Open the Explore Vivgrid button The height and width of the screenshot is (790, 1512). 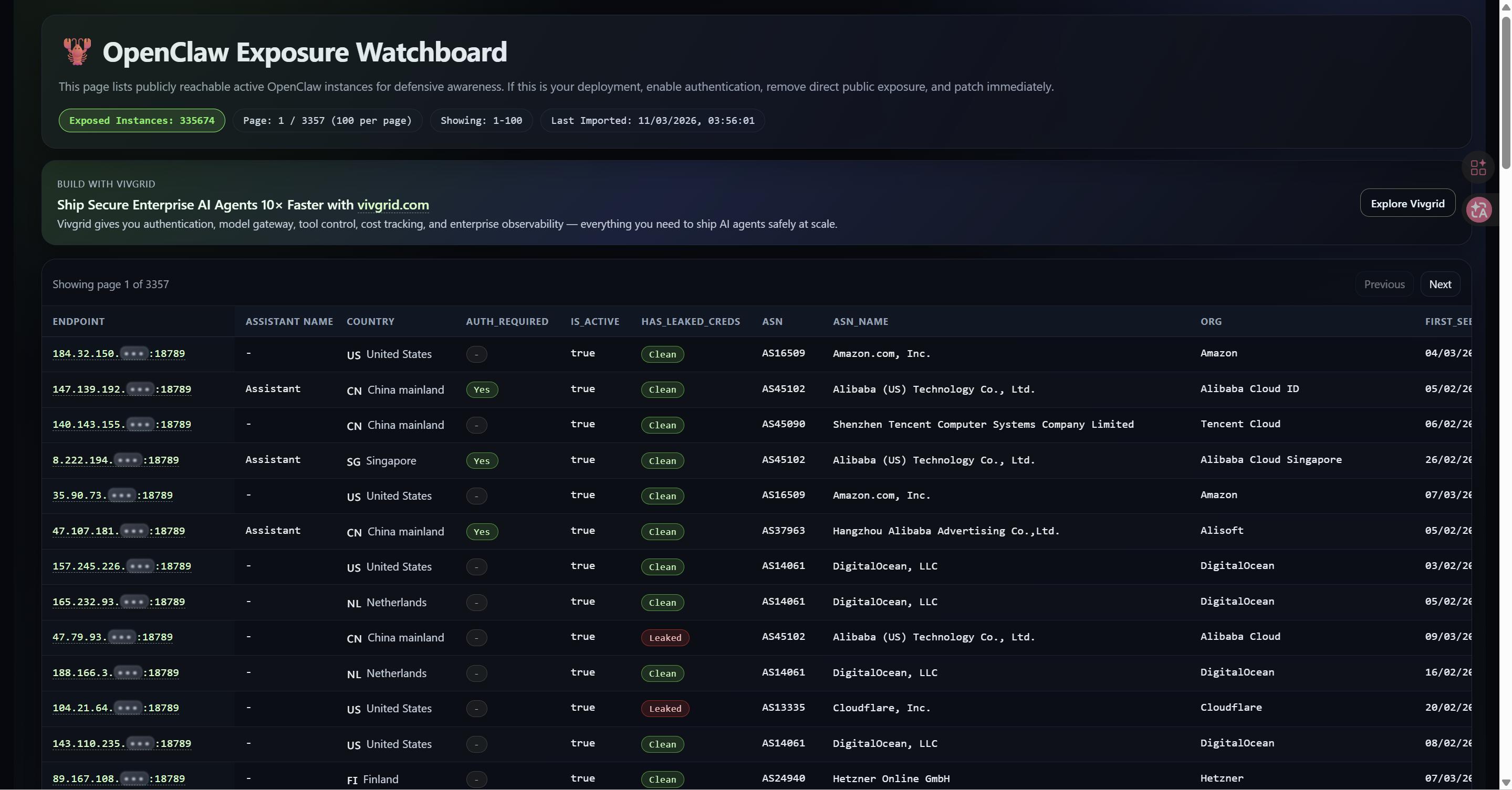coord(1407,204)
